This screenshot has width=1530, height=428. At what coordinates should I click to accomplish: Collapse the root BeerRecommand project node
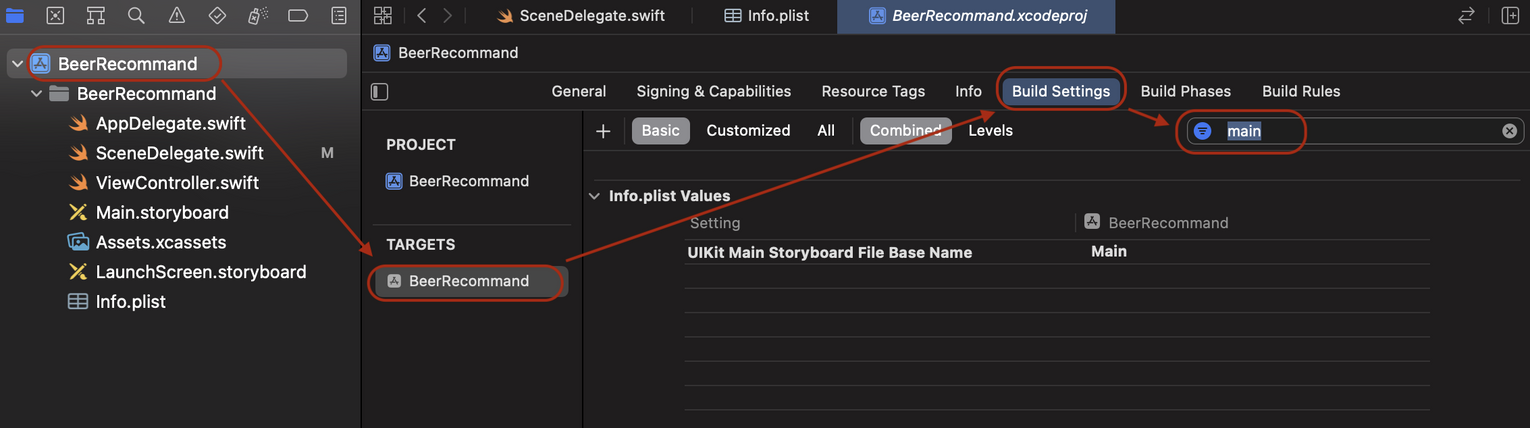pos(16,64)
